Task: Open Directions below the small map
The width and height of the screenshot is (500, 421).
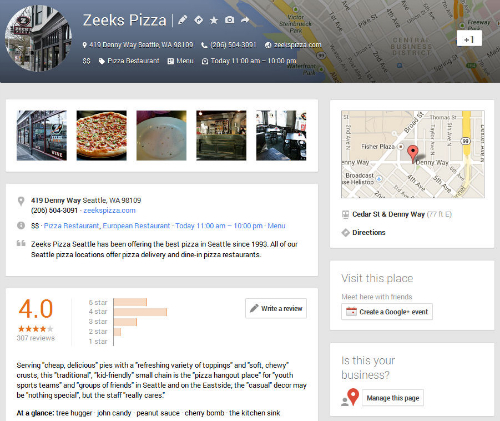Action: (x=369, y=232)
